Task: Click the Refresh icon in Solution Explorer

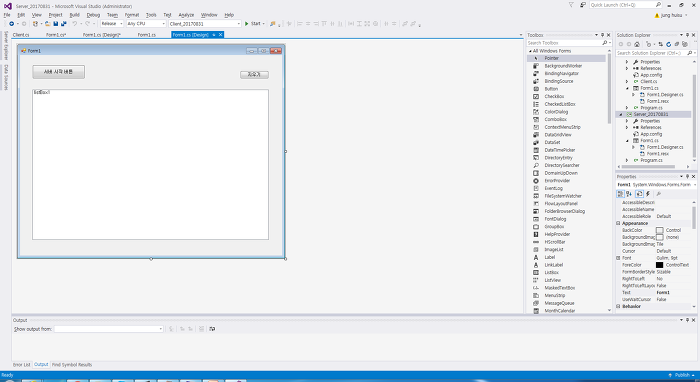Action: click(668, 44)
